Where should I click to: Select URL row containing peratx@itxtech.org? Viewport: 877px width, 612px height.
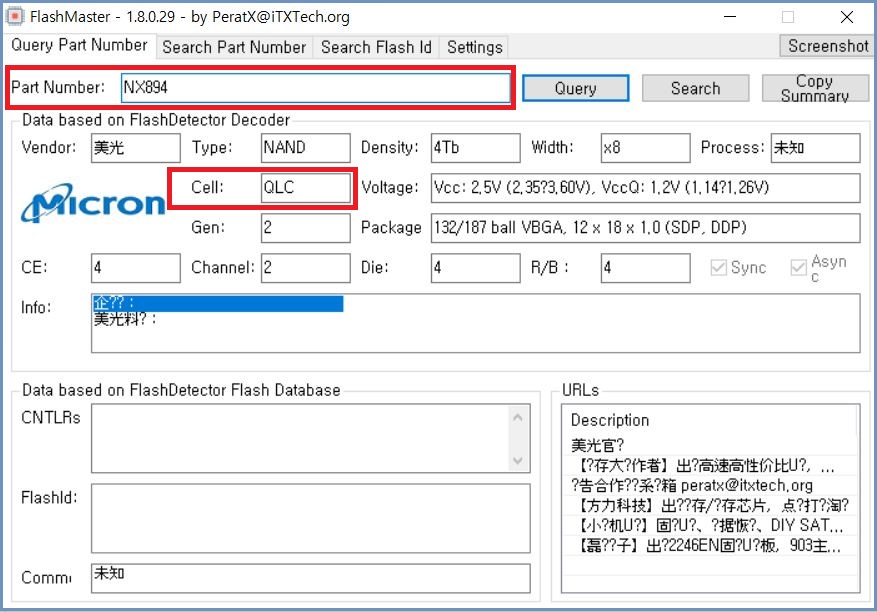710,485
